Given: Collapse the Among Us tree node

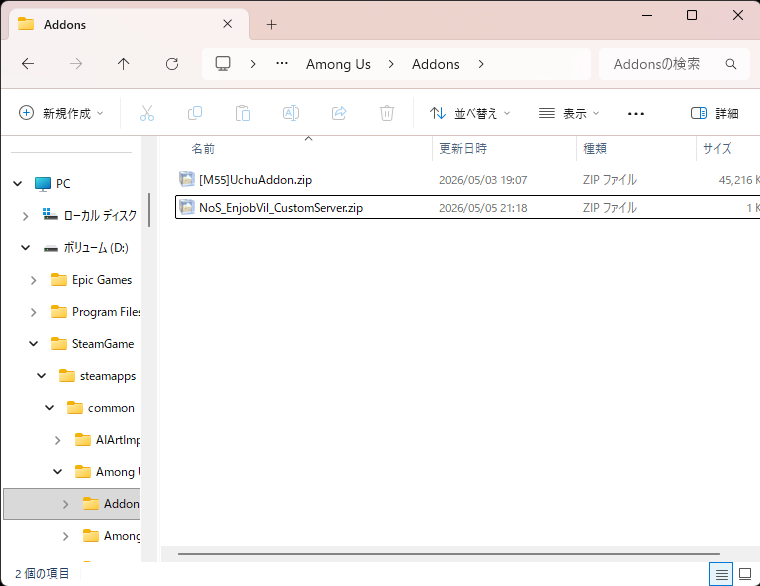Looking at the screenshot, I should [x=58, y=472].
